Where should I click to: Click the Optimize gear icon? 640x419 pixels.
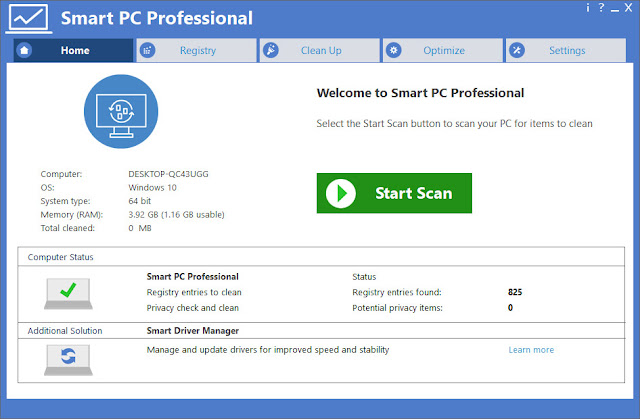point(394,50)
